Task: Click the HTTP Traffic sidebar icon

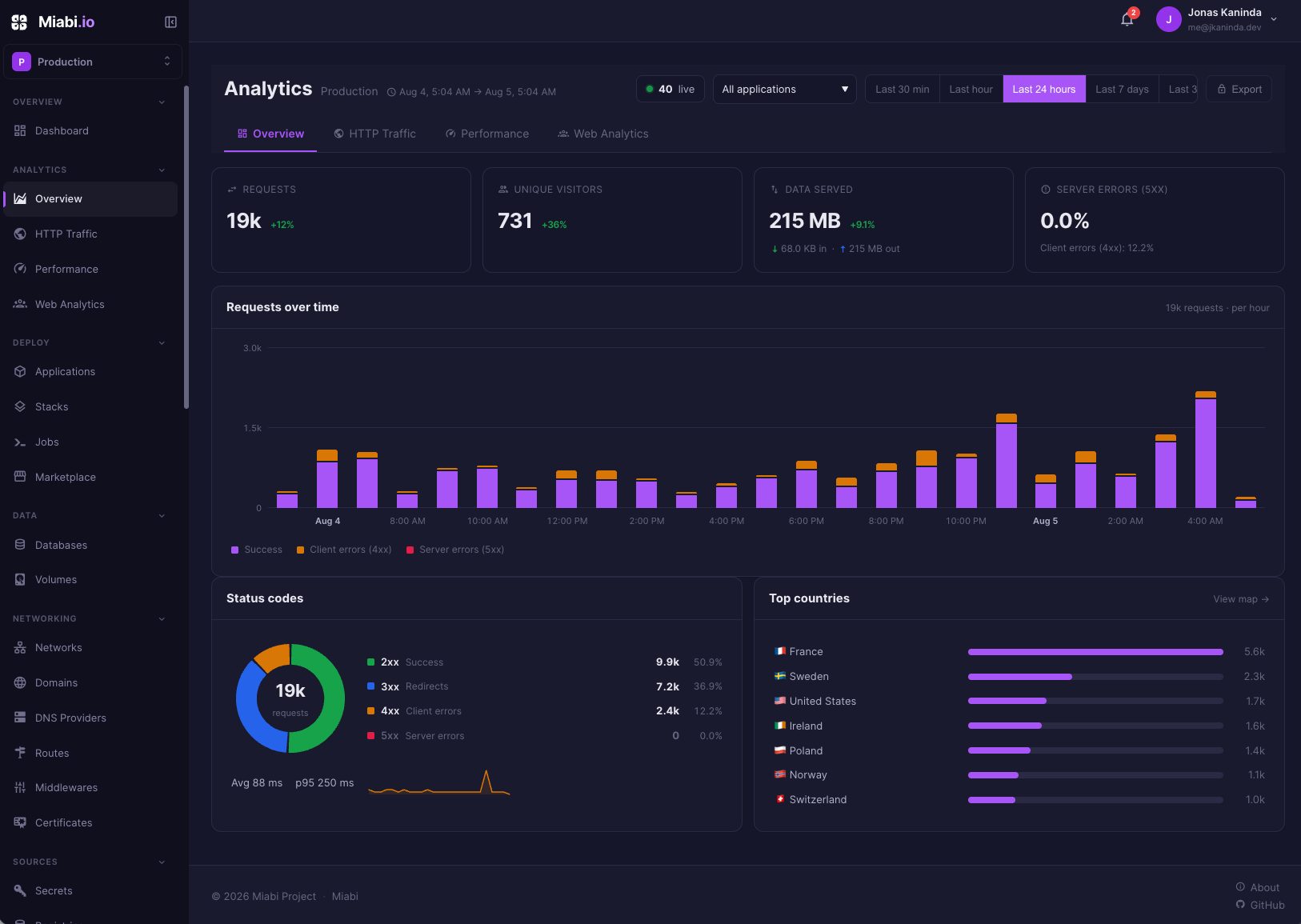Action: 20,234
